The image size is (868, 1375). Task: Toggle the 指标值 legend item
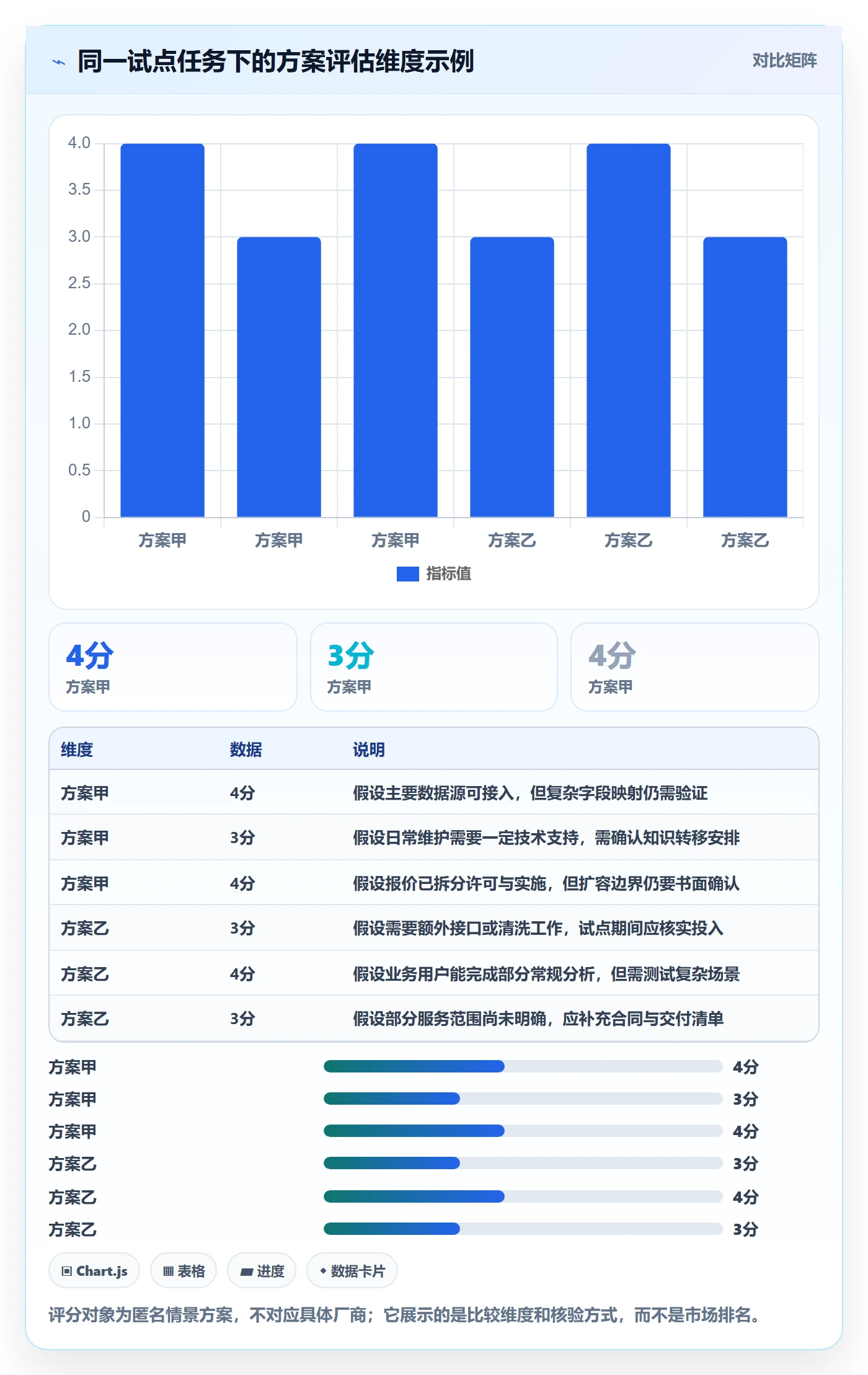pos(434,573)
